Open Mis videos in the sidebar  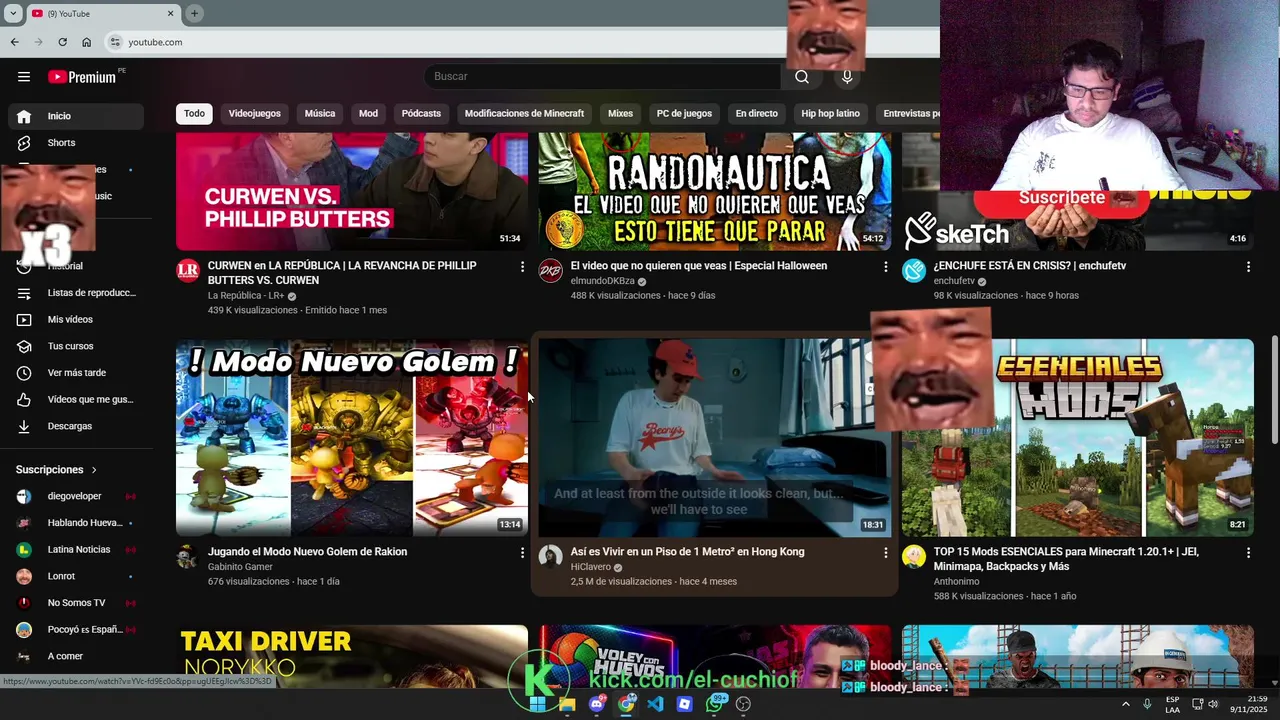[x=76, y=320]
